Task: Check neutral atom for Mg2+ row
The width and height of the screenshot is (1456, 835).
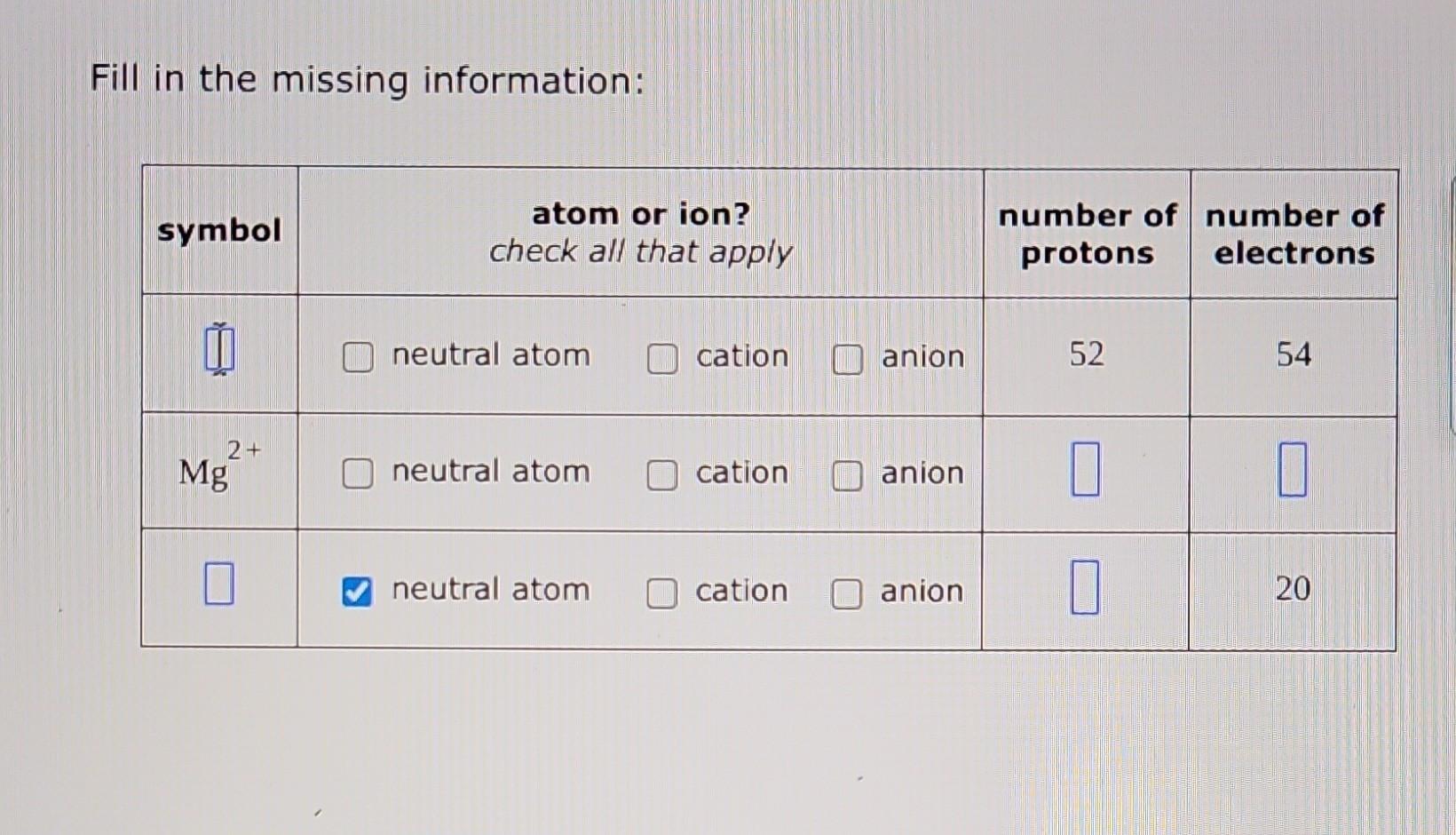Action: pyautogui.click(x=358, y=473)
